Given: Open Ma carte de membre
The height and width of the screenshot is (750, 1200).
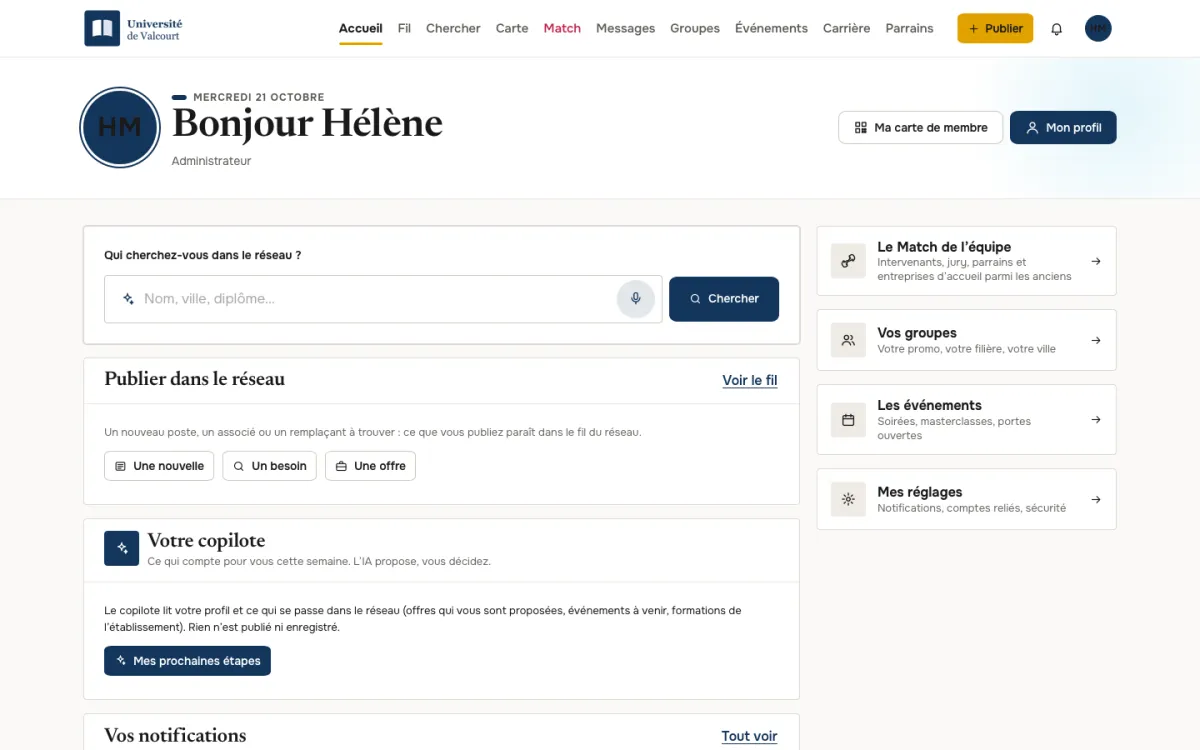Looking at the screenshot, I should point(920,128).
